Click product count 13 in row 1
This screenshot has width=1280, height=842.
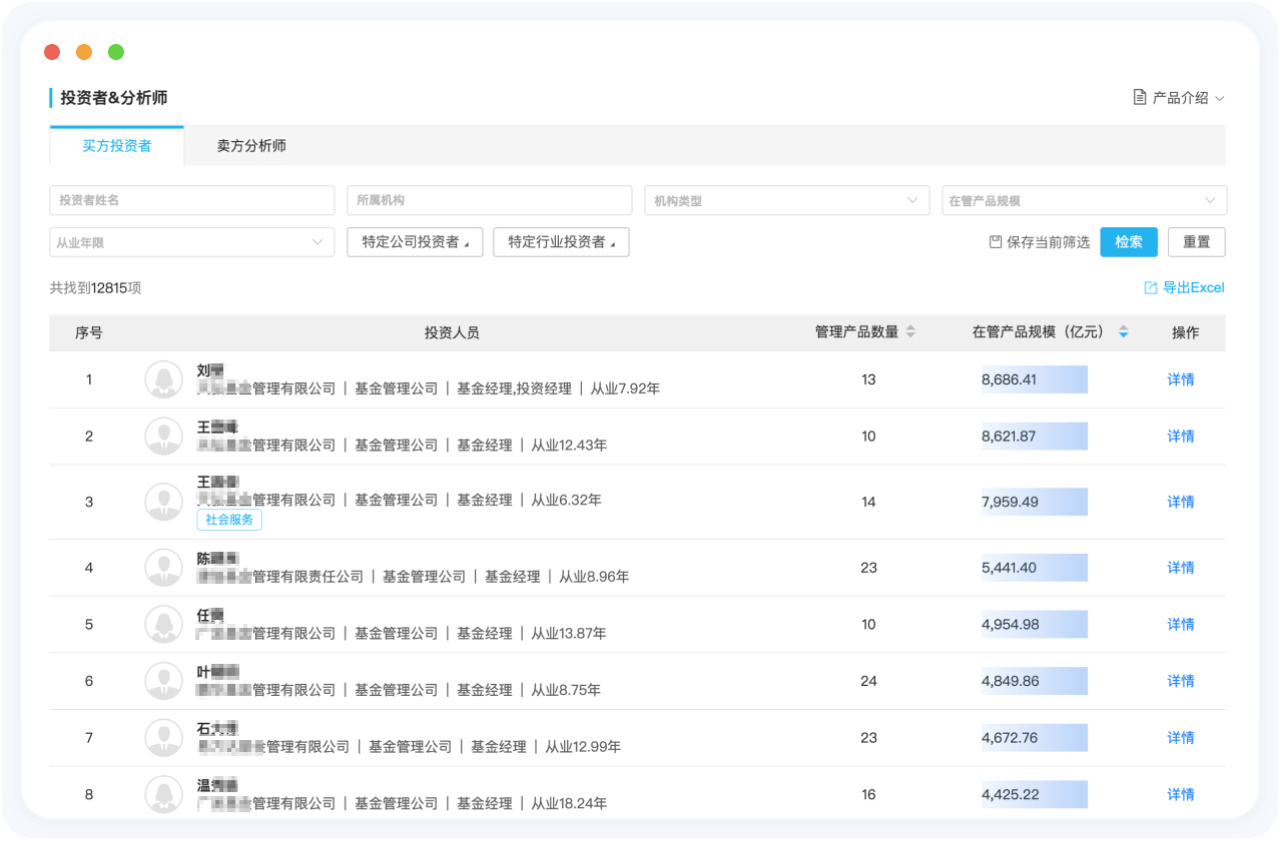[x=868, y=380]
